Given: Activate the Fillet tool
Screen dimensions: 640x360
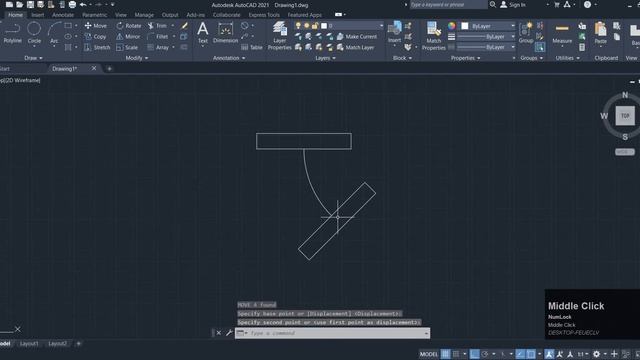Looking at the screenshot, I should [x=158, y=37].
